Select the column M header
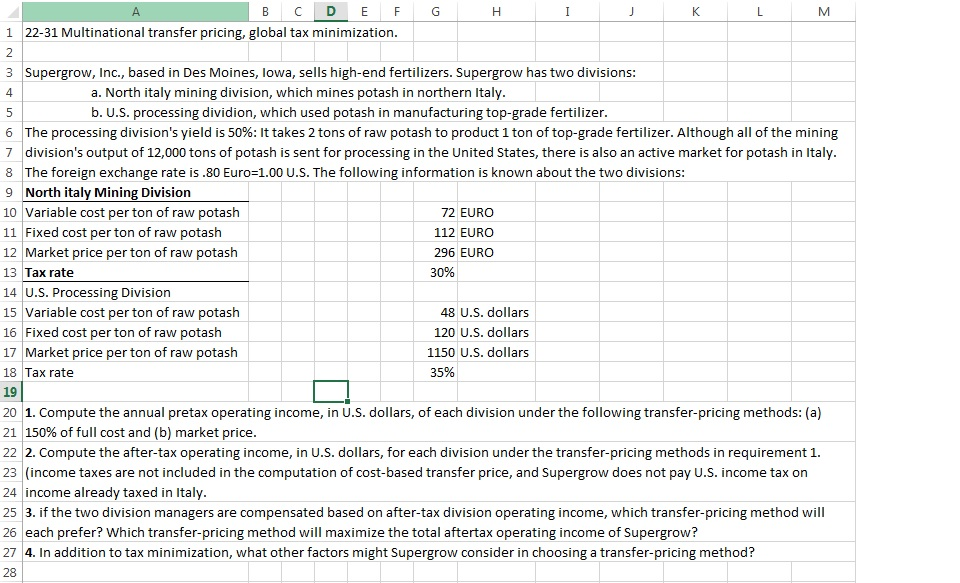960x583 pixels. click(823, 12)
